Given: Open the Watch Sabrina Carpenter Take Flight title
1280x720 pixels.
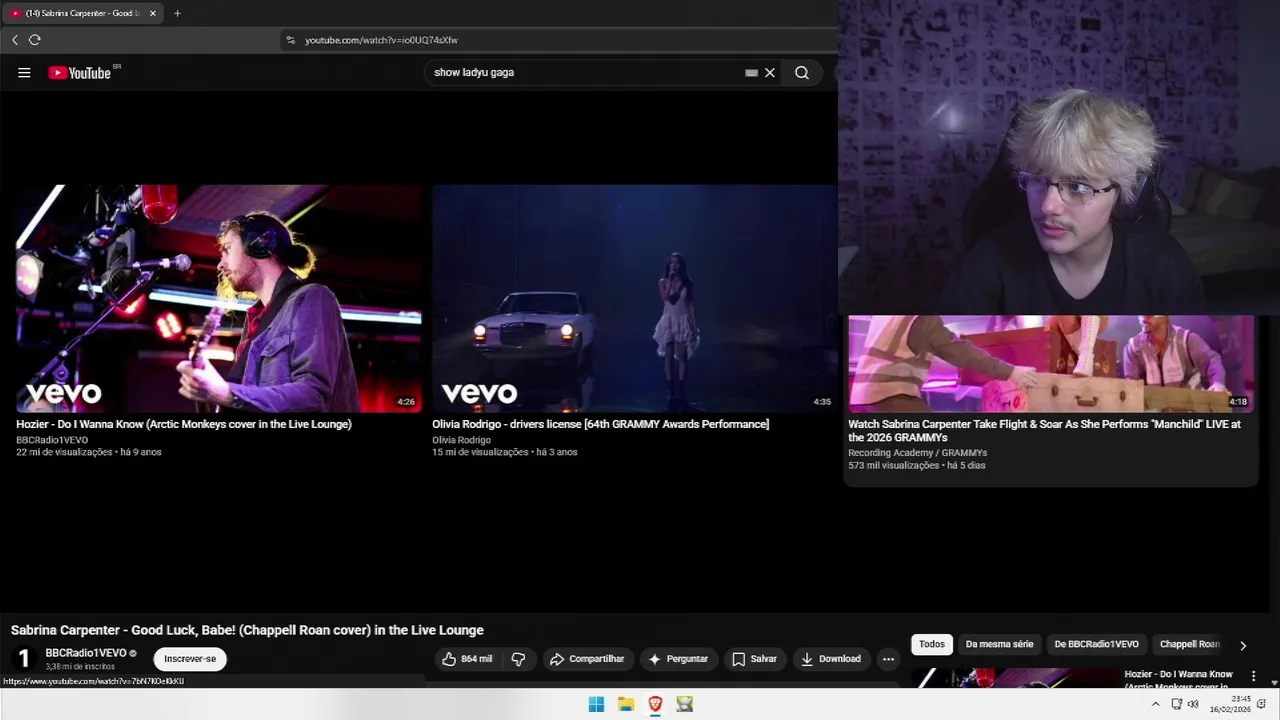Looking at the screenshot, I should tap(1044, 431).
